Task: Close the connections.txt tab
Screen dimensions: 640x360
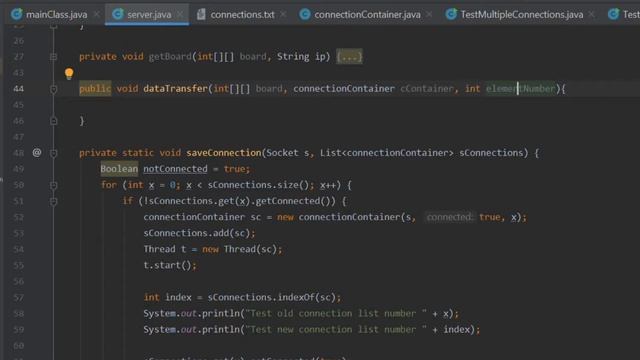Action: coord(283,15)
